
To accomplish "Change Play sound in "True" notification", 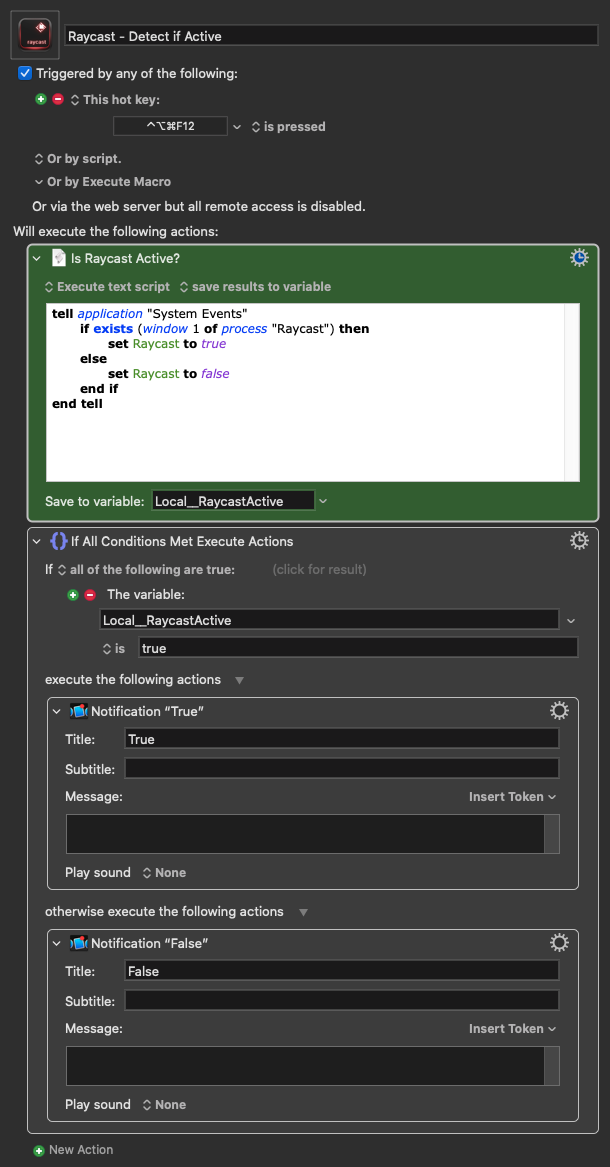I will (x=164, y=872).
